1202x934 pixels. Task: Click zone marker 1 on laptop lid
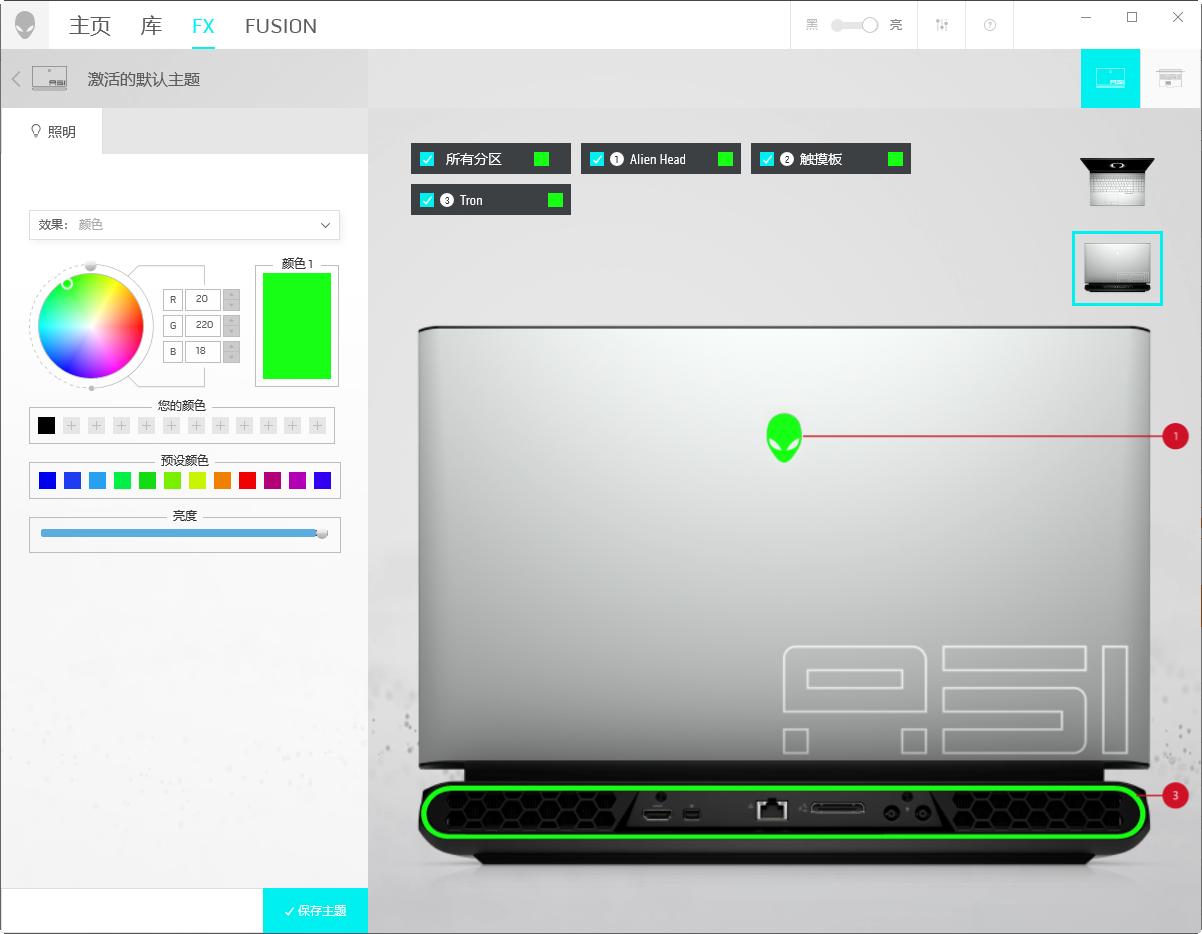coord(1175,436)
